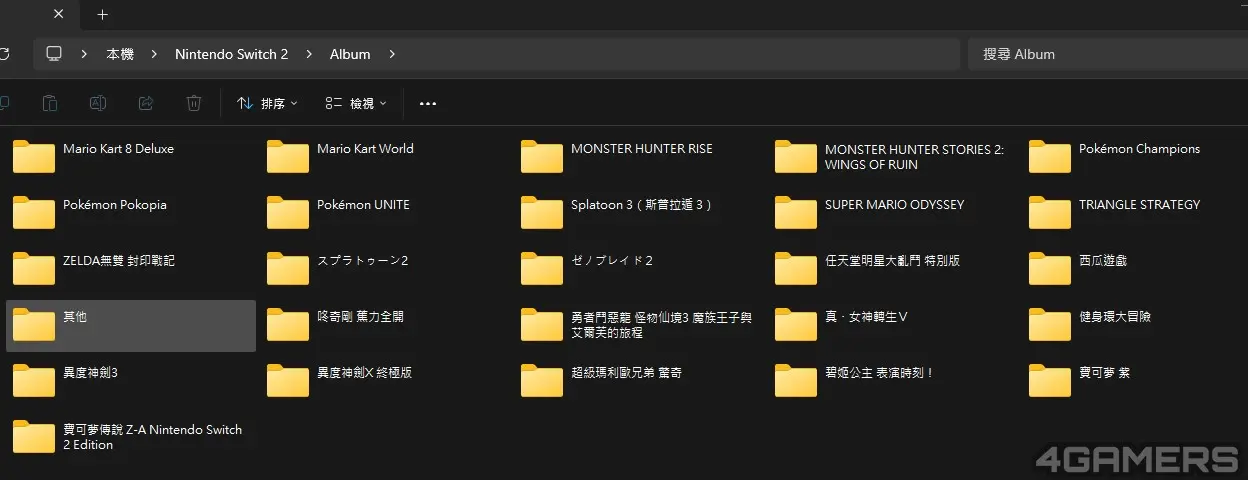
Task: Expand the chevron after Nintendo Switch 2
Action: (x=309, y=54)
